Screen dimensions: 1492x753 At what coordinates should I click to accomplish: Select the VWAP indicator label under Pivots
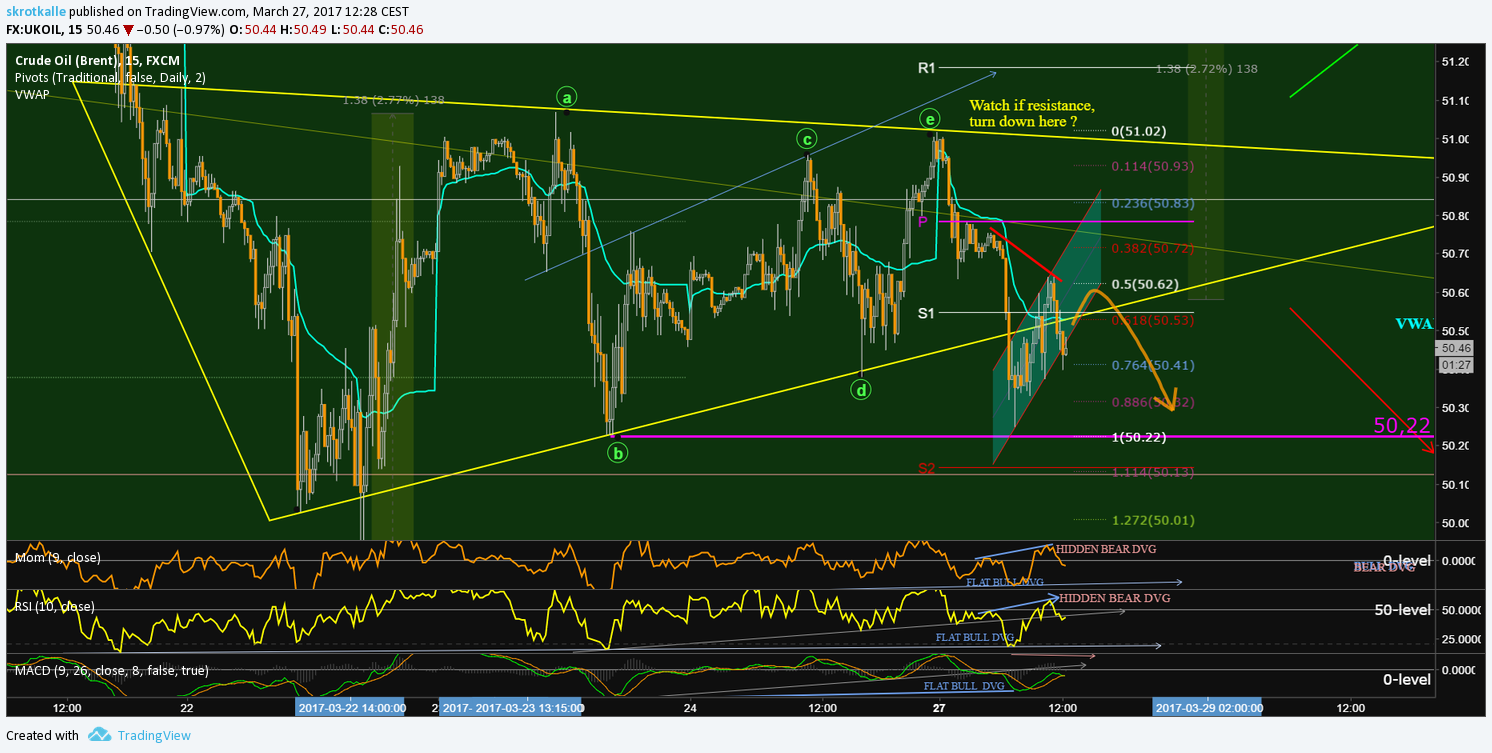click(x=32, y=94)
